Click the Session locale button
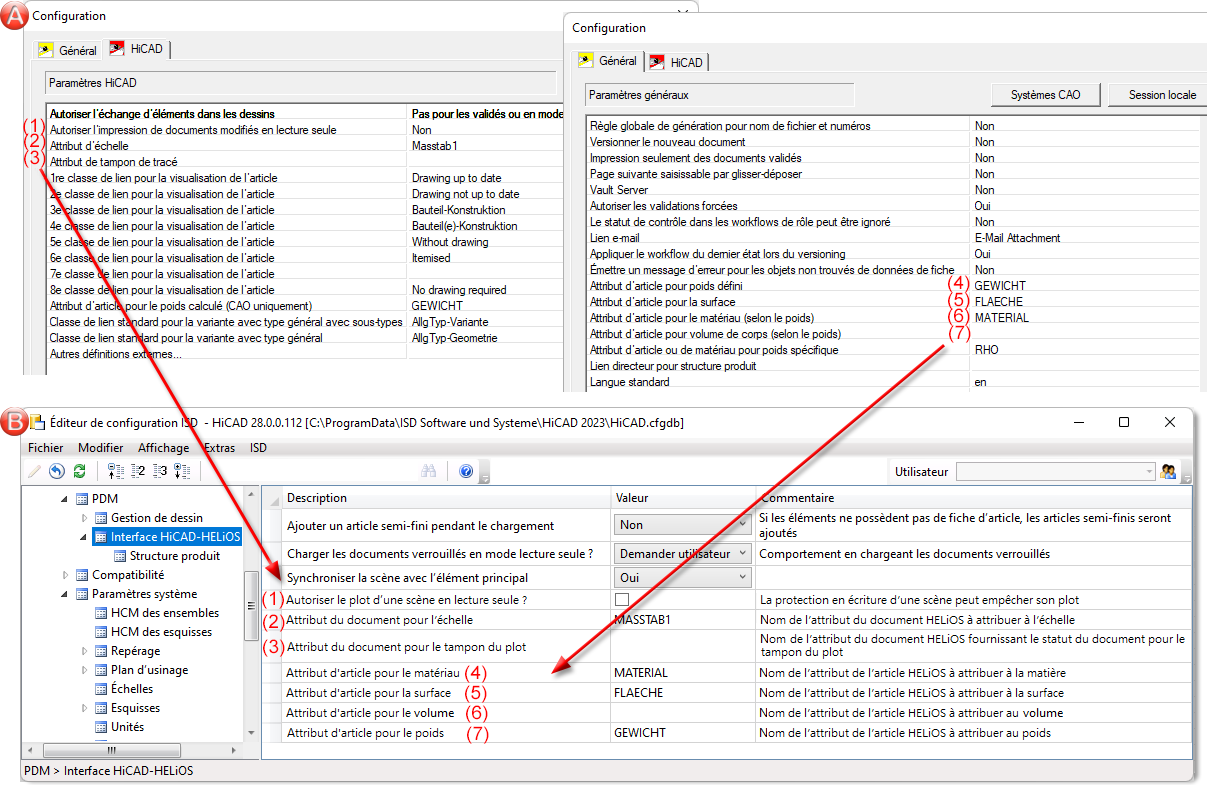The height and width of the screenshot is (785, 1207). point(1161,95)
